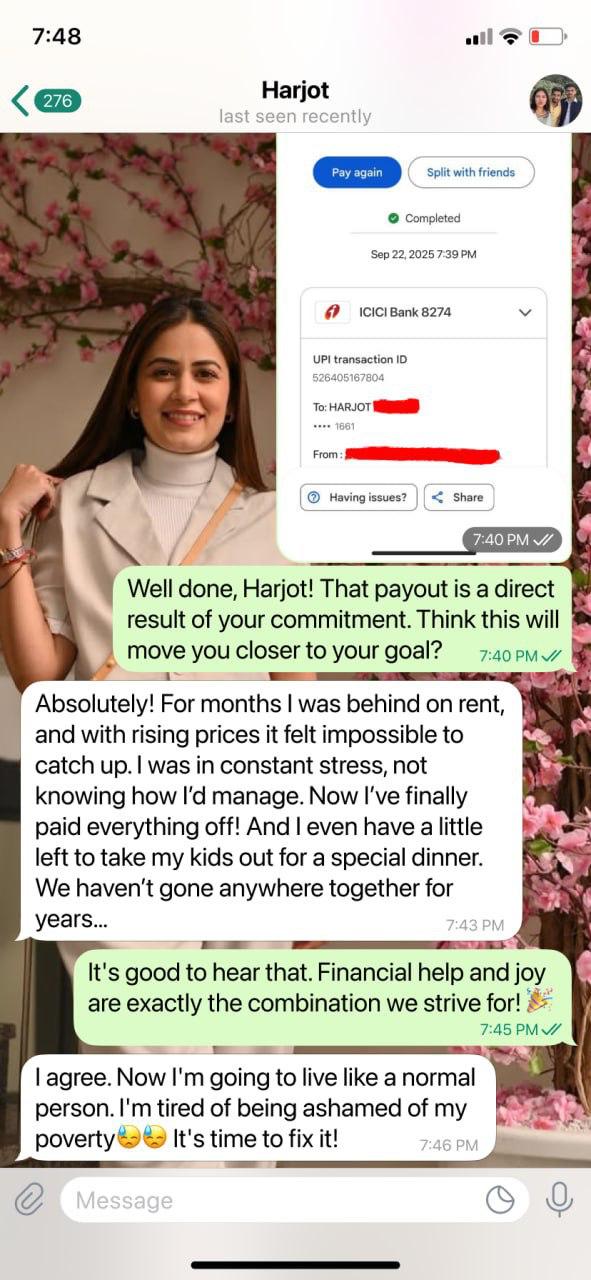Select the 'Absolutely! For months' message bubble
This screenshot has width=591, height=1280.
pos(271,811)
